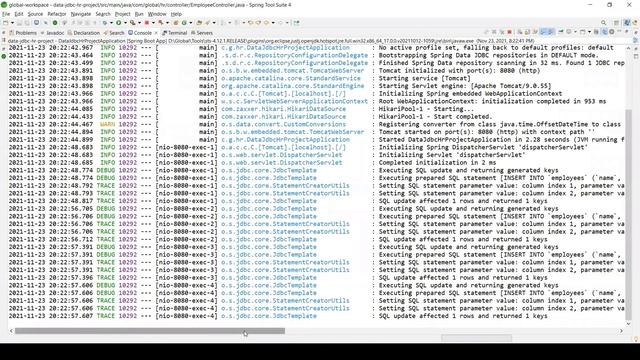Open the File menu

pos(6,14)
